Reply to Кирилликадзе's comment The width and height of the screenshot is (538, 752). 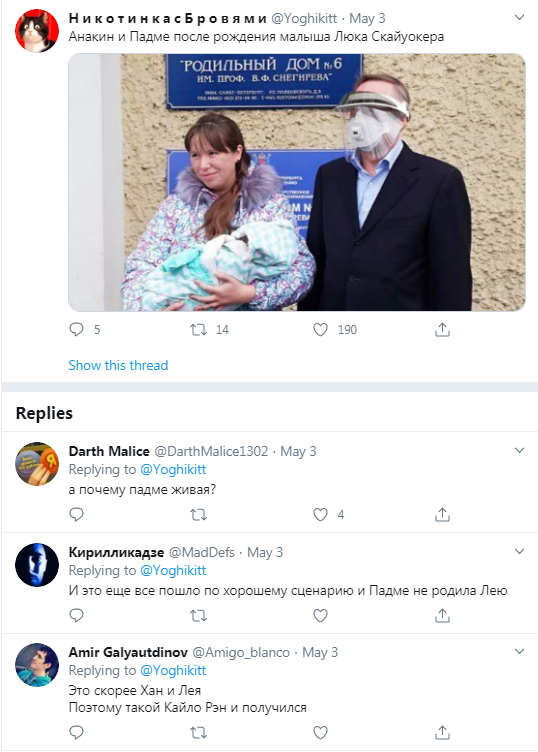(x=77, y=615)
